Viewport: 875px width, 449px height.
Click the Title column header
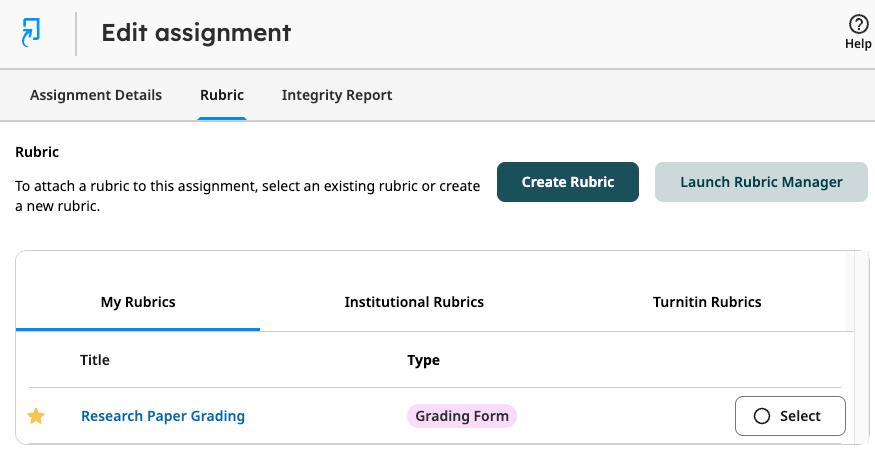tap(95, 360)
